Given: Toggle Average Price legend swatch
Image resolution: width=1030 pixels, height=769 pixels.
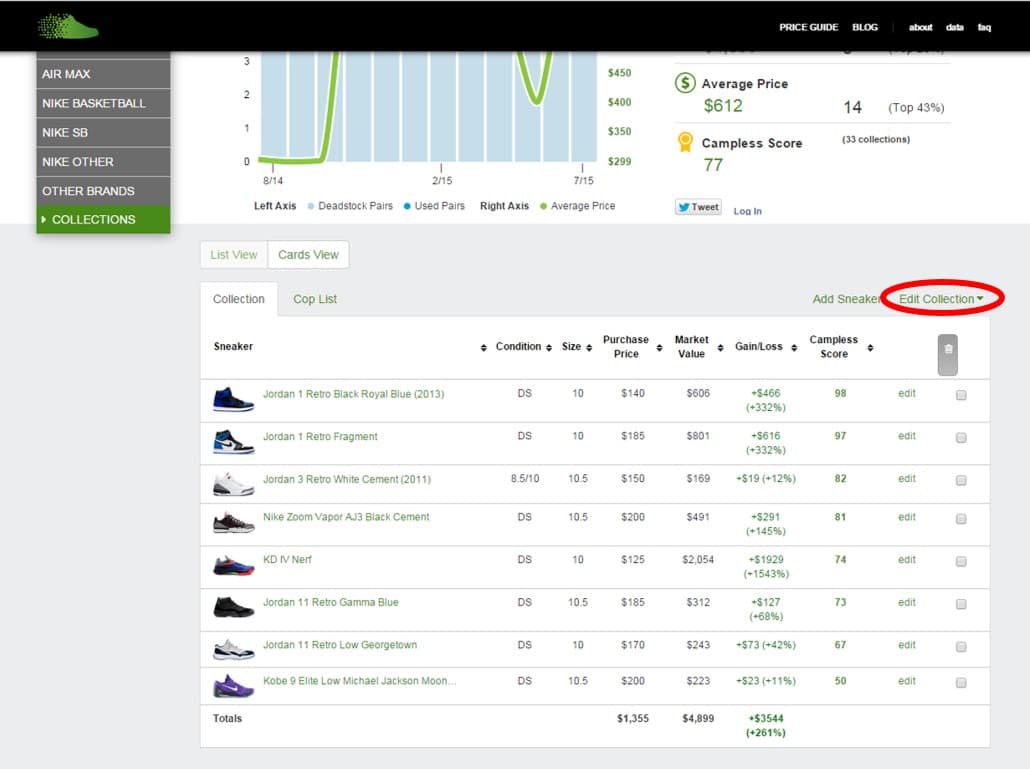Looking at the screenshot, I should click(543, 206).
